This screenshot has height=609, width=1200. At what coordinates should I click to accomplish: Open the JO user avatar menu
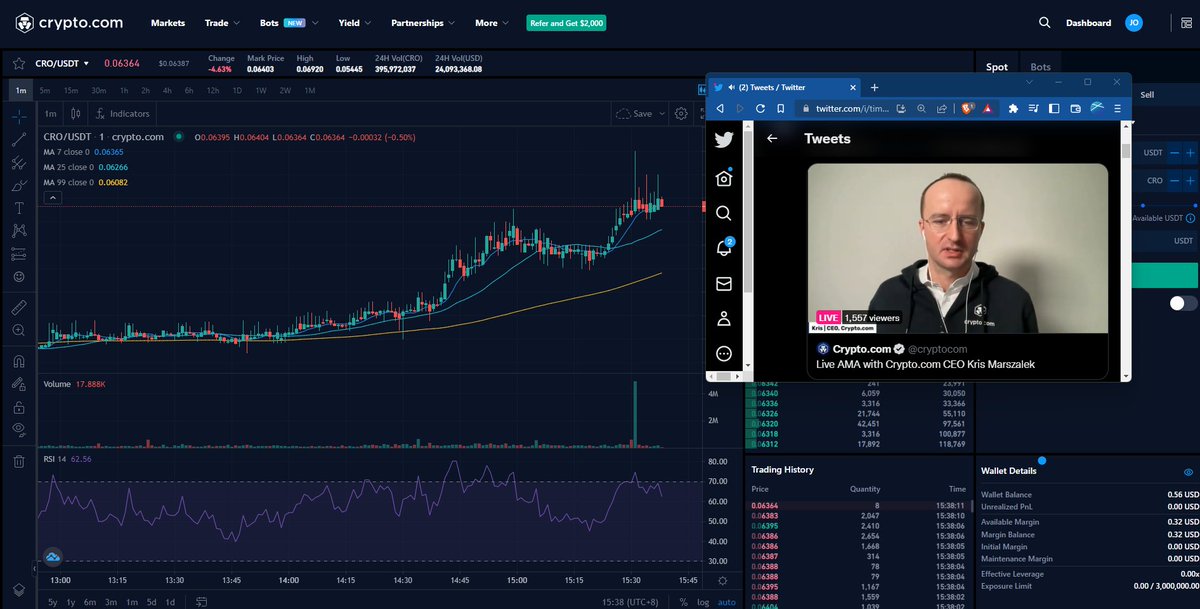click(1133, 22)
